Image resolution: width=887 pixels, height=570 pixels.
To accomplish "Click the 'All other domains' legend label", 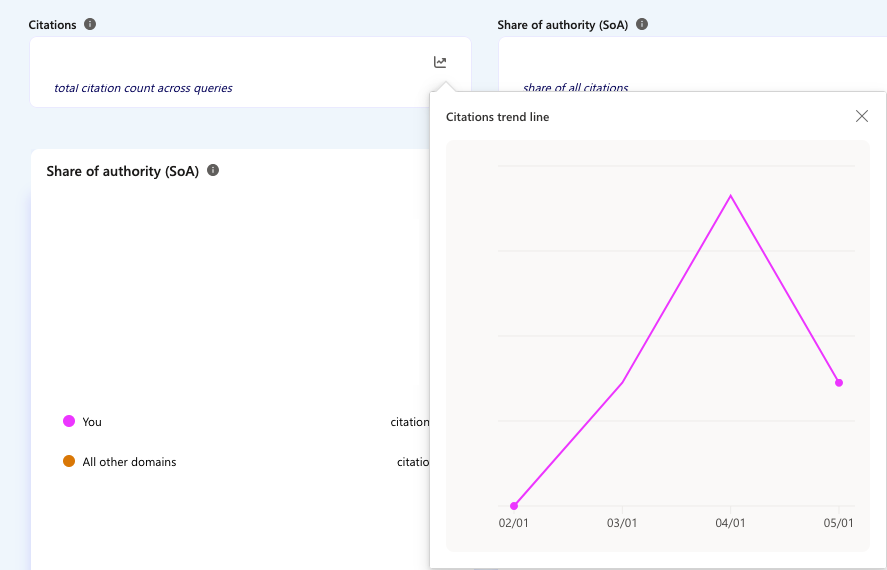I will pyautogui.click(x=129, y=462).
